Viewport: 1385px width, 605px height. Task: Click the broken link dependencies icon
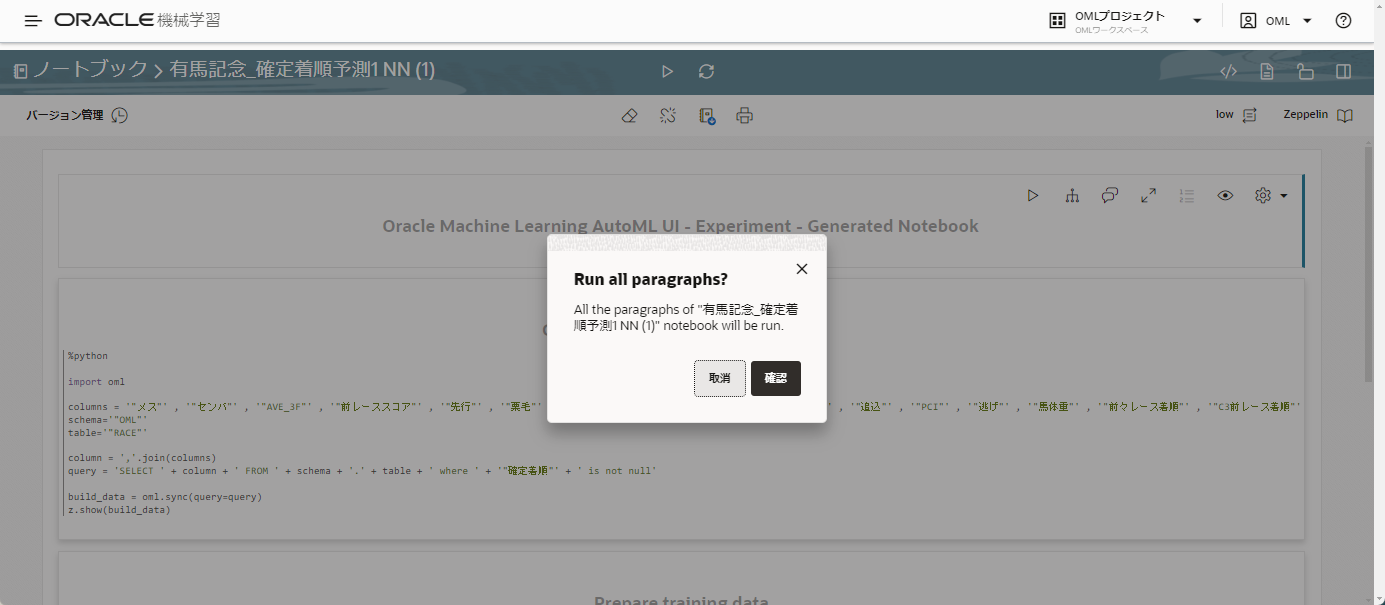pos(668,116)
